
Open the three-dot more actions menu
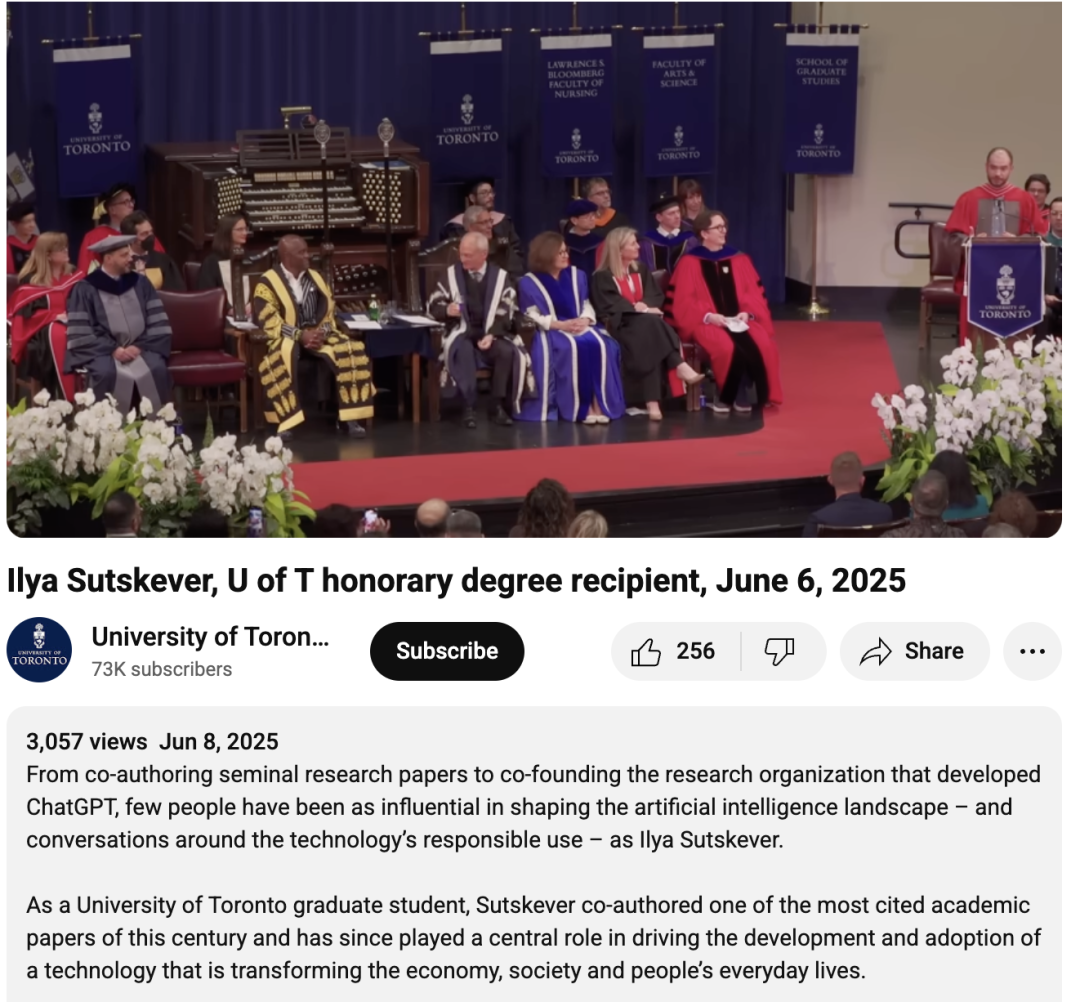[x=1032, y=651]
